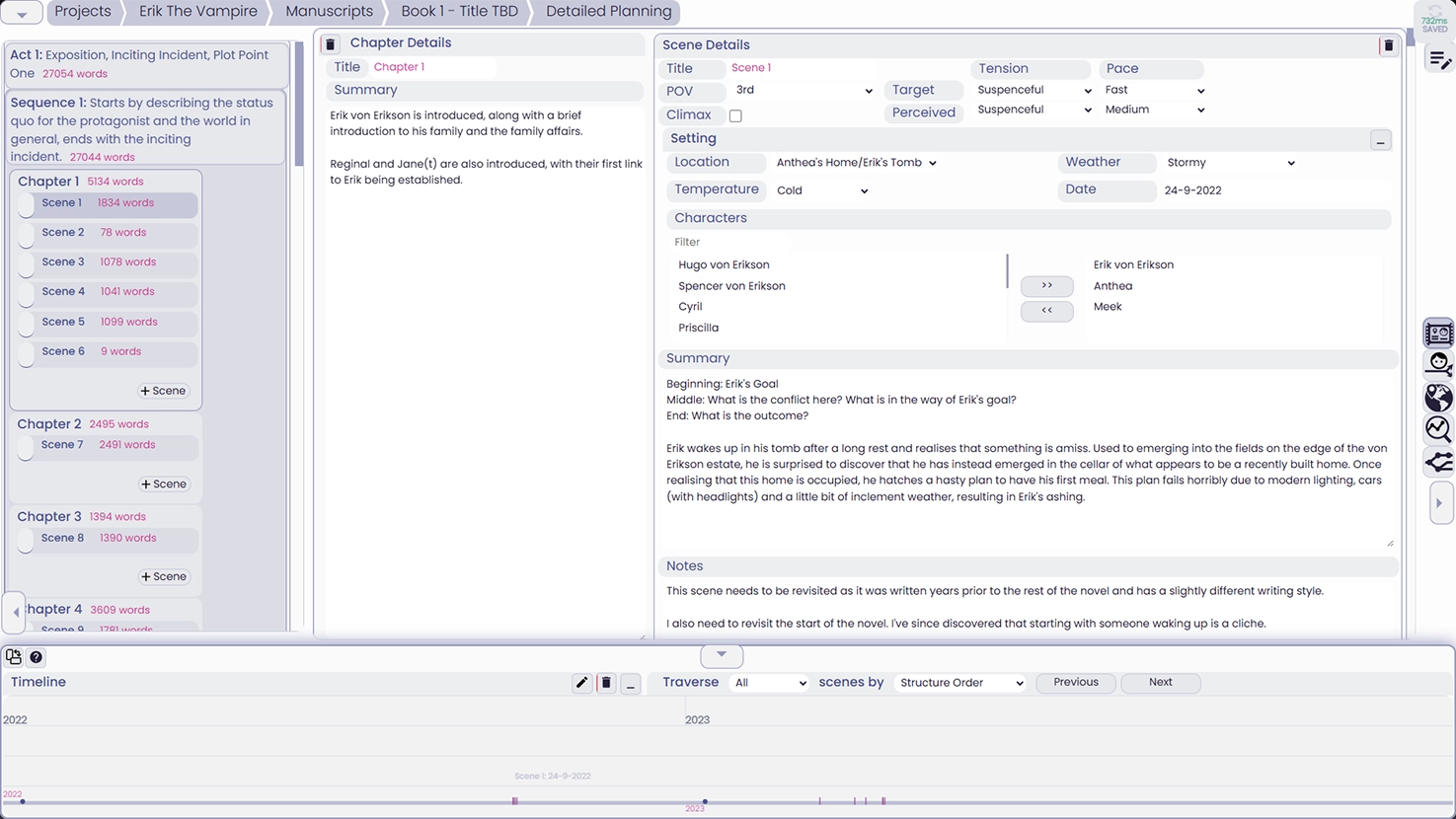Open the Projects breadcrumb
1456x819 pixels.
pos(83,13)
